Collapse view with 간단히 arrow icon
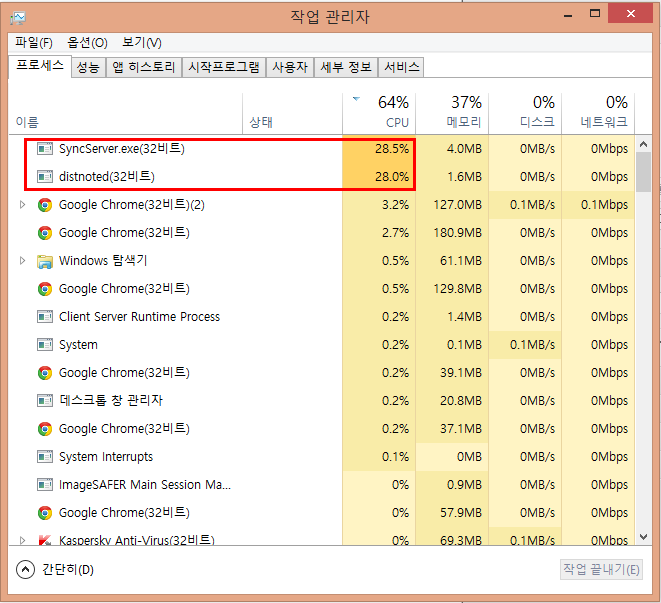 point(25,570)
